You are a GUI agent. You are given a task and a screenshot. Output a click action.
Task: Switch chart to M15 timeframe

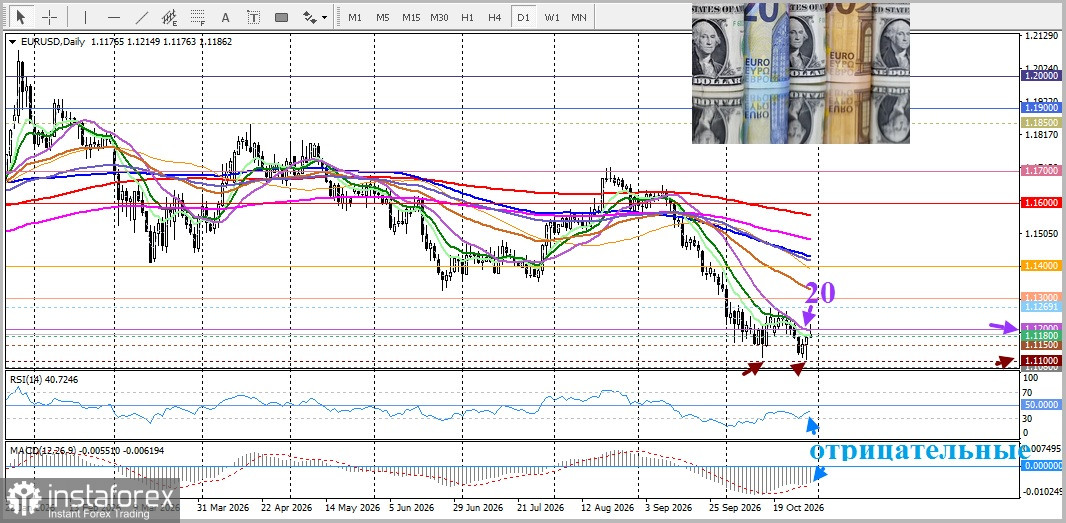[411, 17]
